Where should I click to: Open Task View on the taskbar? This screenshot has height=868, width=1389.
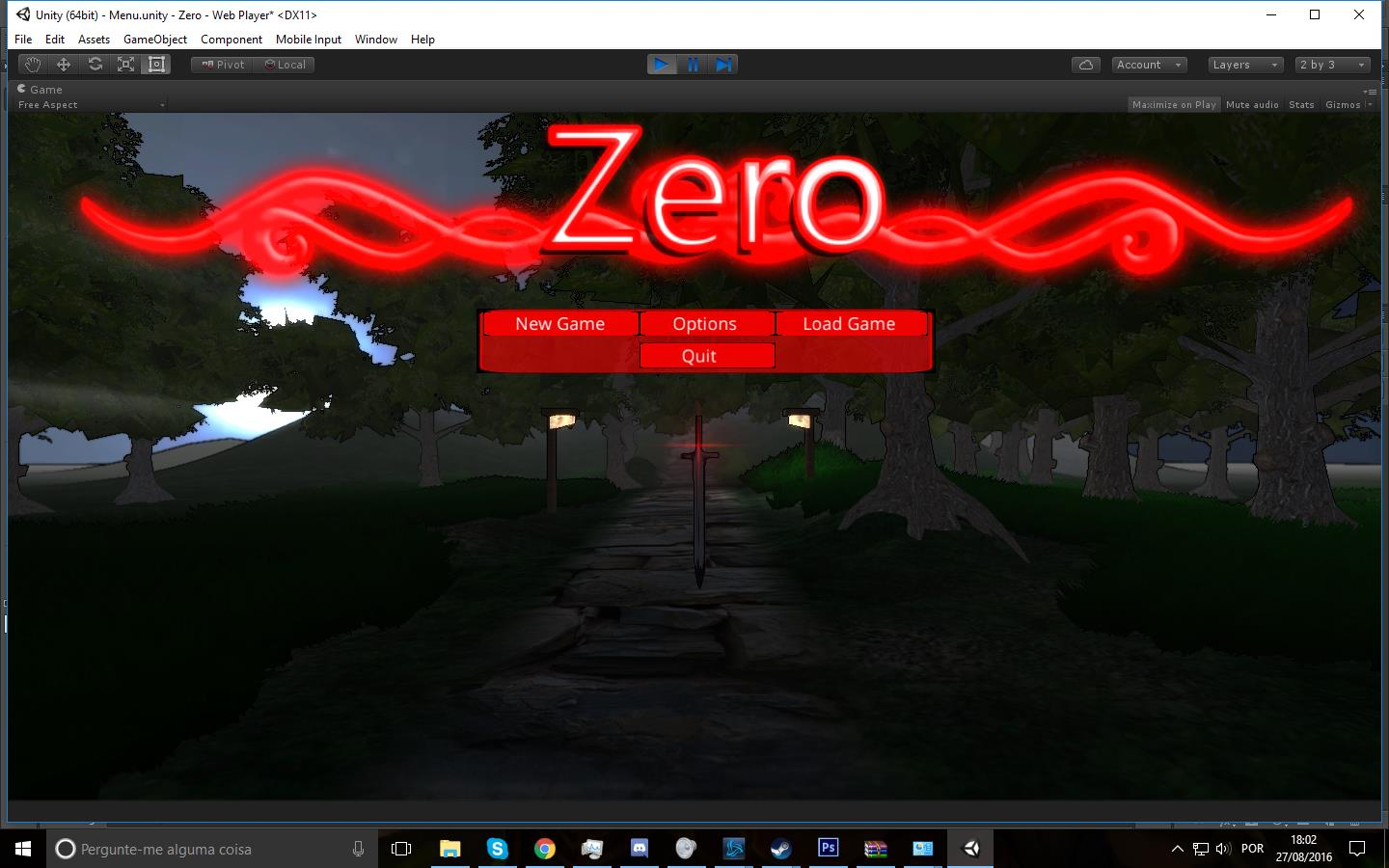[401, 849]
